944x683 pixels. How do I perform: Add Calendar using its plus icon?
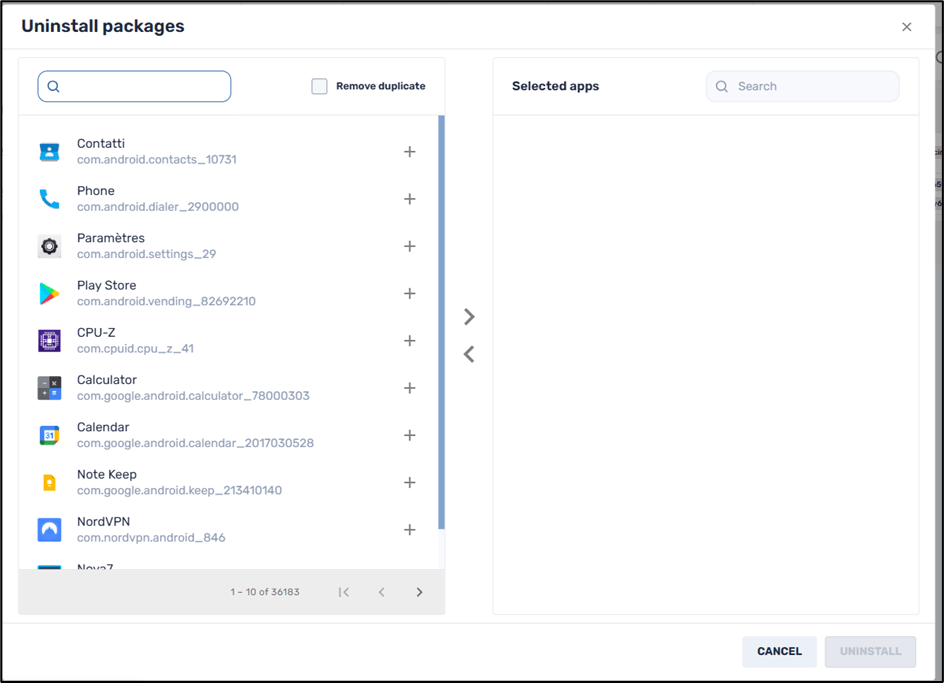click(409, 435)
